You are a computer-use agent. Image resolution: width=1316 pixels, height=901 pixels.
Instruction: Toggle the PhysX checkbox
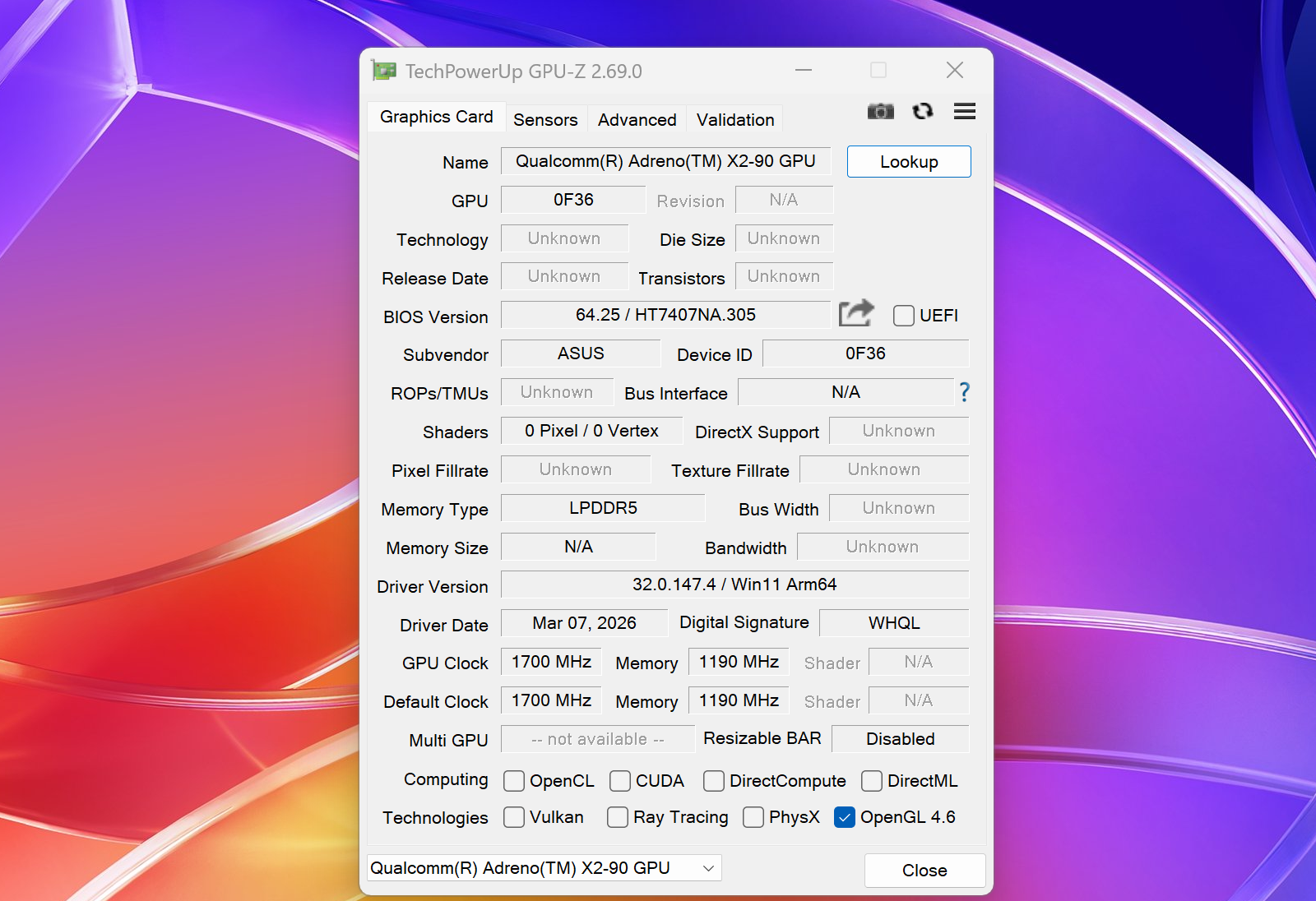coord(753,817)
